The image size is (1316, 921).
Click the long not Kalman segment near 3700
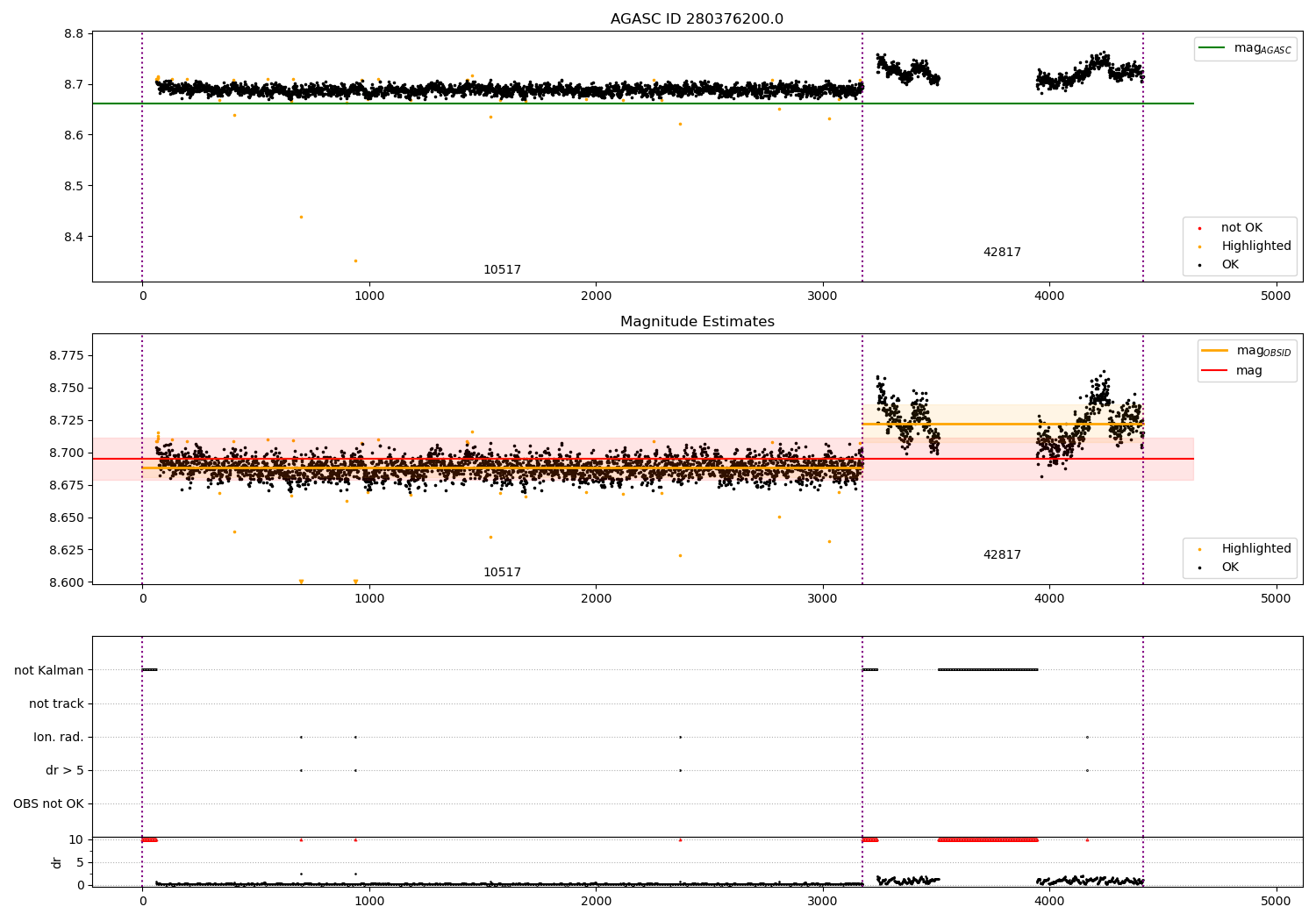[988, 670]
